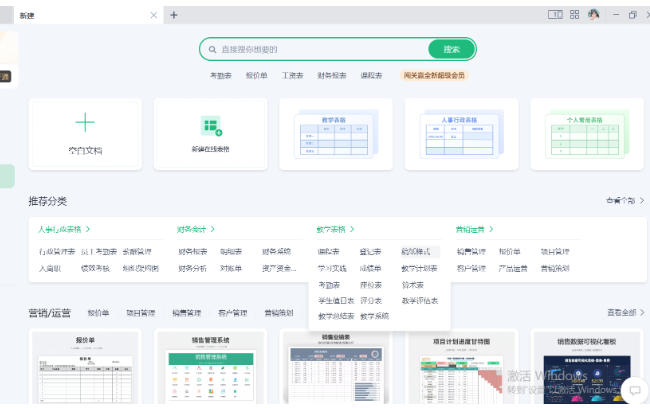
Task: Expand the 营销运营 category heading
Action: [474, 229]
